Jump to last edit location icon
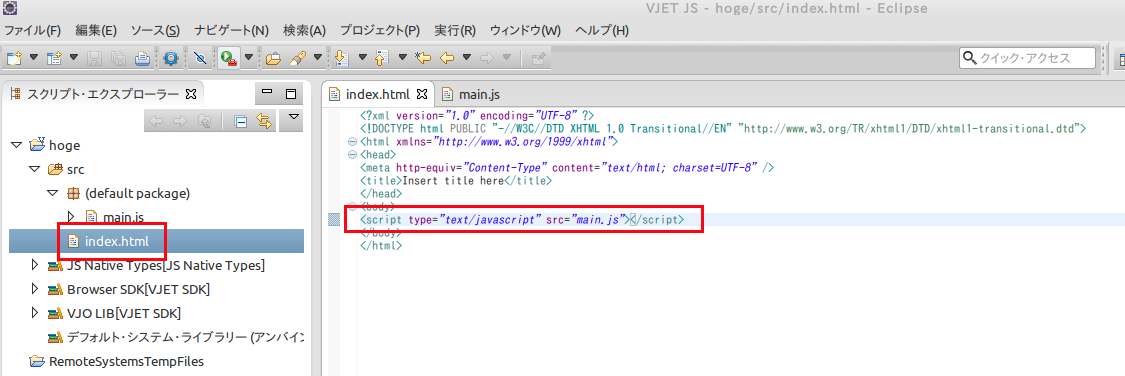 pyautogui.click(x=423, y=58)
